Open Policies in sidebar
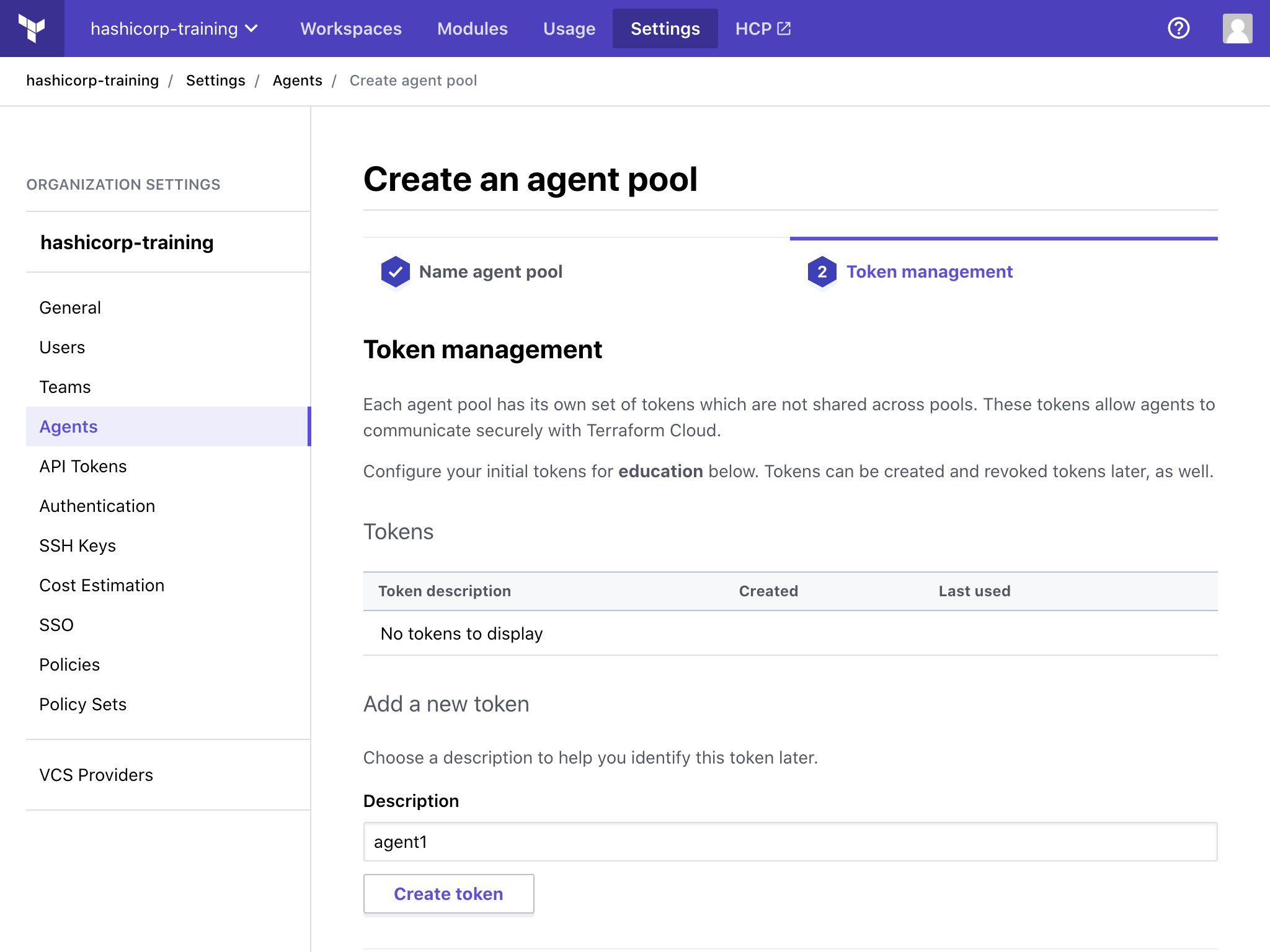Viewport: 1270px width, 952px height. click(167, 664)
